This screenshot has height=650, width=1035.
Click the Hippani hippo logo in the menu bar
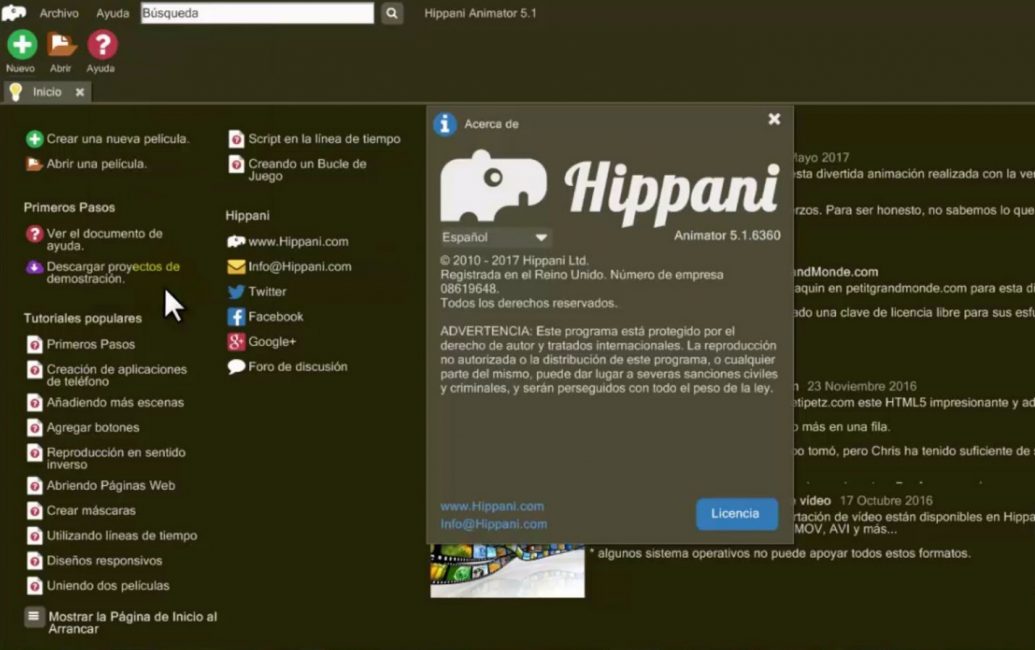coord(14,13)
